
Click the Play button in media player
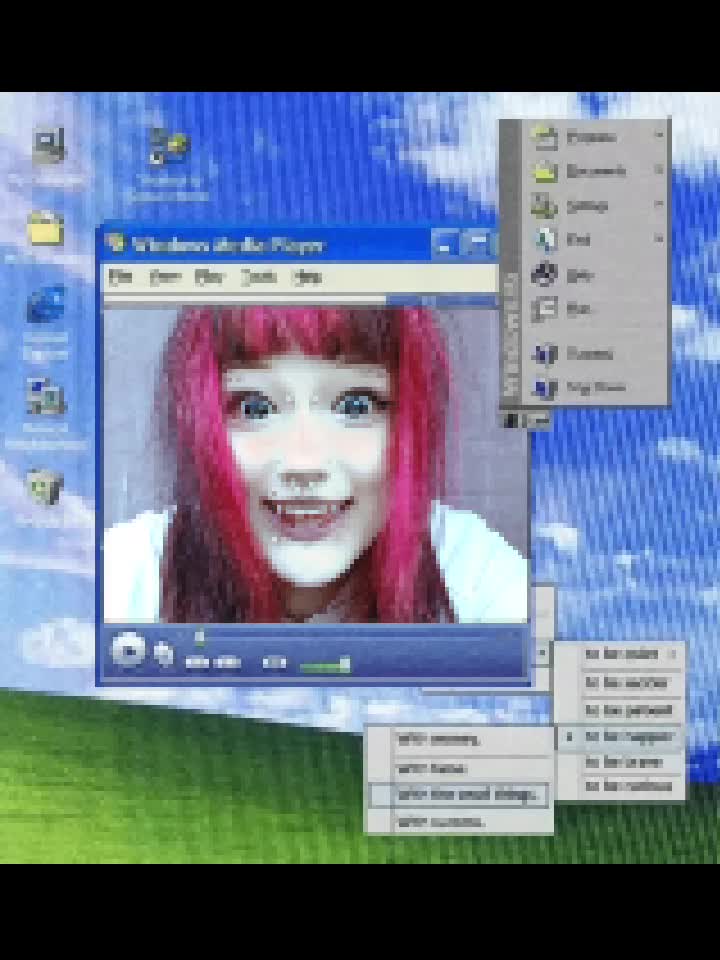click(128, 650)
